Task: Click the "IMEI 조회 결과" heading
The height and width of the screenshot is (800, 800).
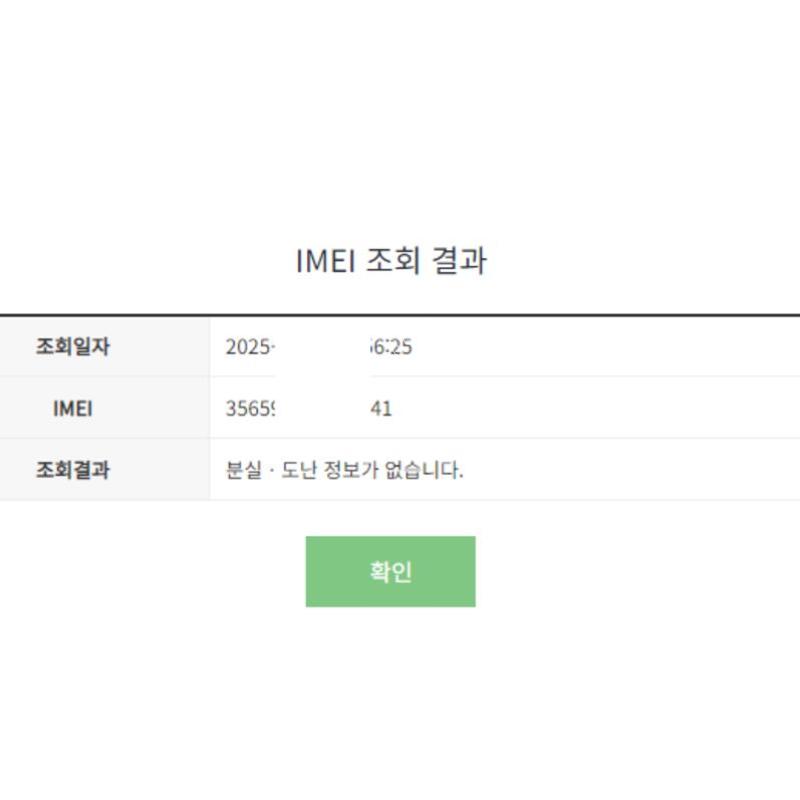Action: (x=391, y=261)
